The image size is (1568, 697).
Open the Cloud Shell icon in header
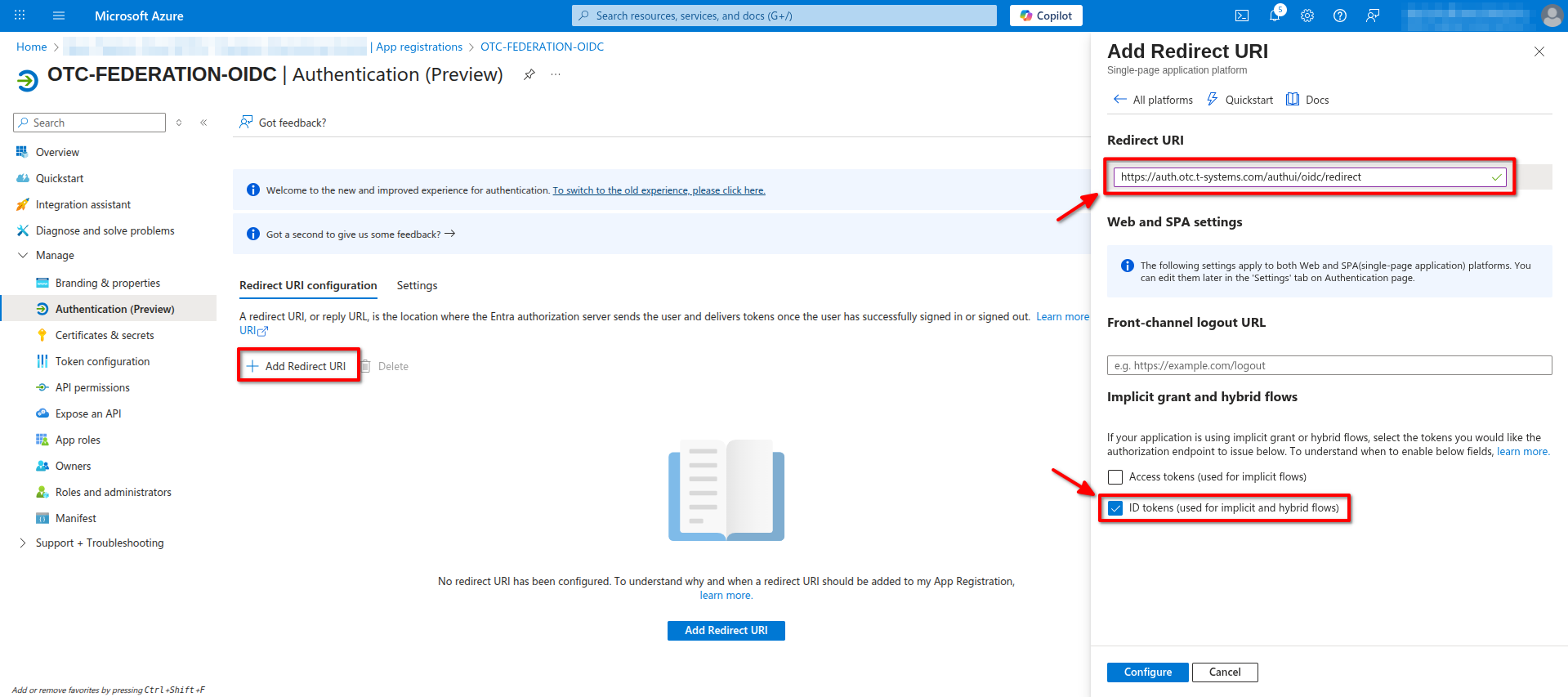coord(1241,16)
